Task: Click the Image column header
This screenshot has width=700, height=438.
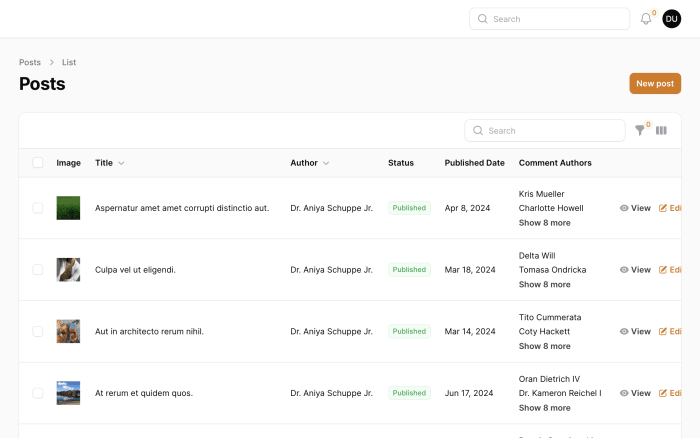Action: [x=68, y=163]
